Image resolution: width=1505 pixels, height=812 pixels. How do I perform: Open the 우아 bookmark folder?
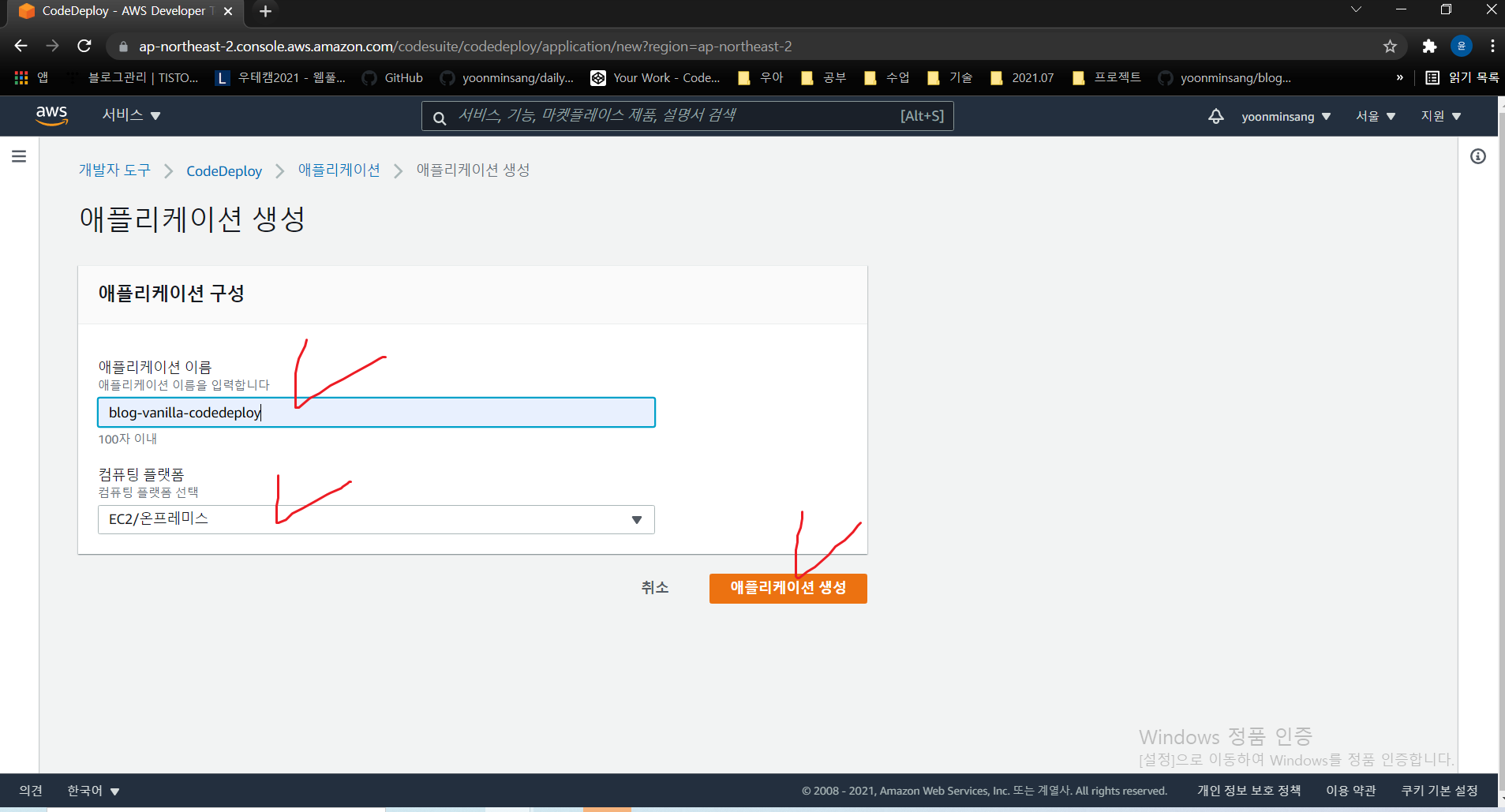click(x=760, y=77)
